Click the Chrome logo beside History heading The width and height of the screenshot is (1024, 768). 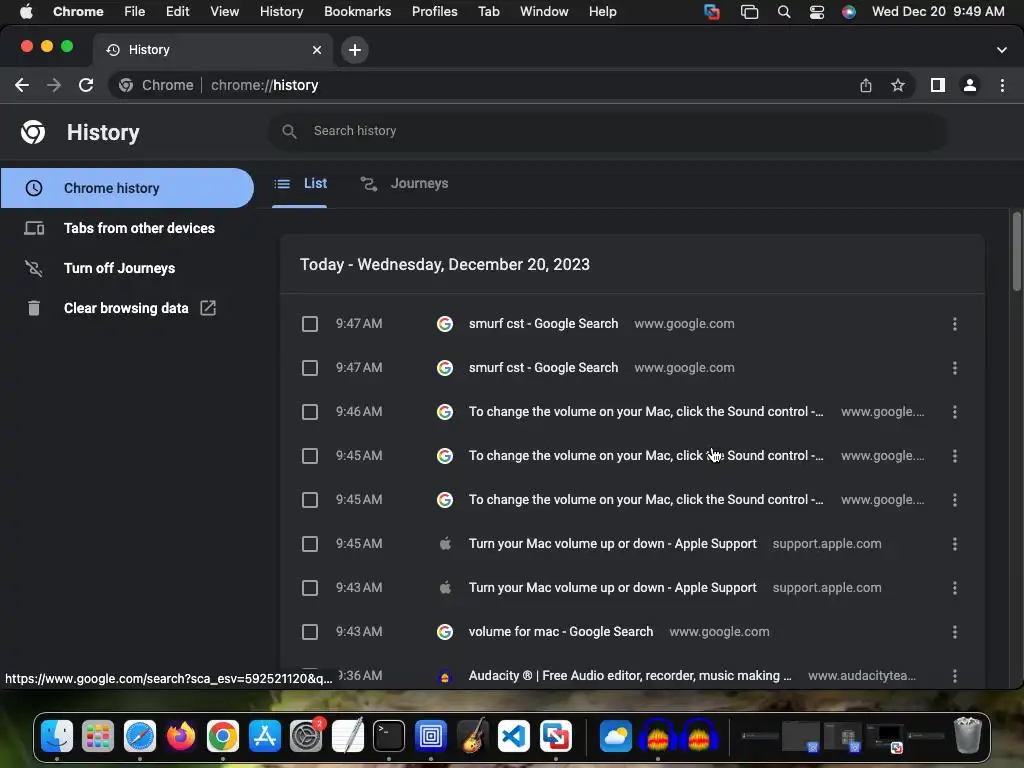[x=33, y=132]
